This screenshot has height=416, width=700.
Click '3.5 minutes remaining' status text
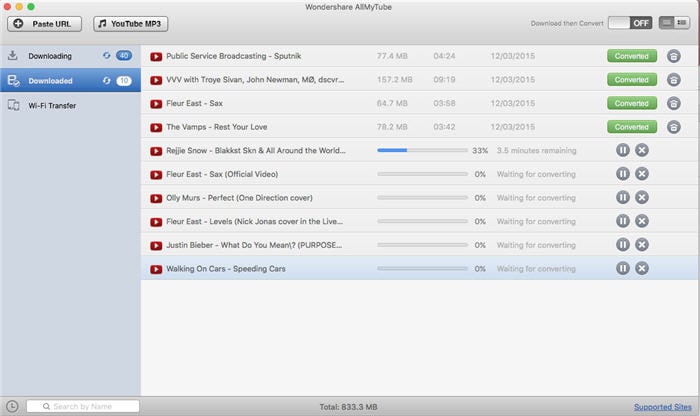[536, 150]
